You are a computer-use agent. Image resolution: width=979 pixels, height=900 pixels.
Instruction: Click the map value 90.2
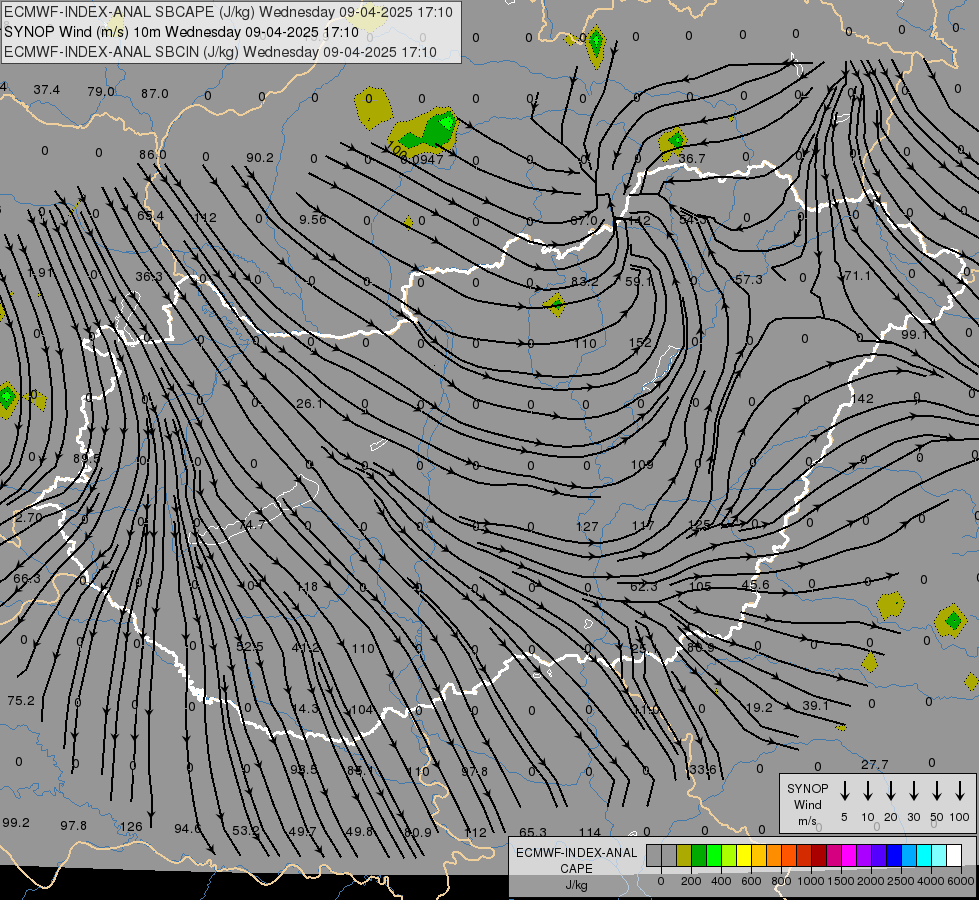[260, 158]
